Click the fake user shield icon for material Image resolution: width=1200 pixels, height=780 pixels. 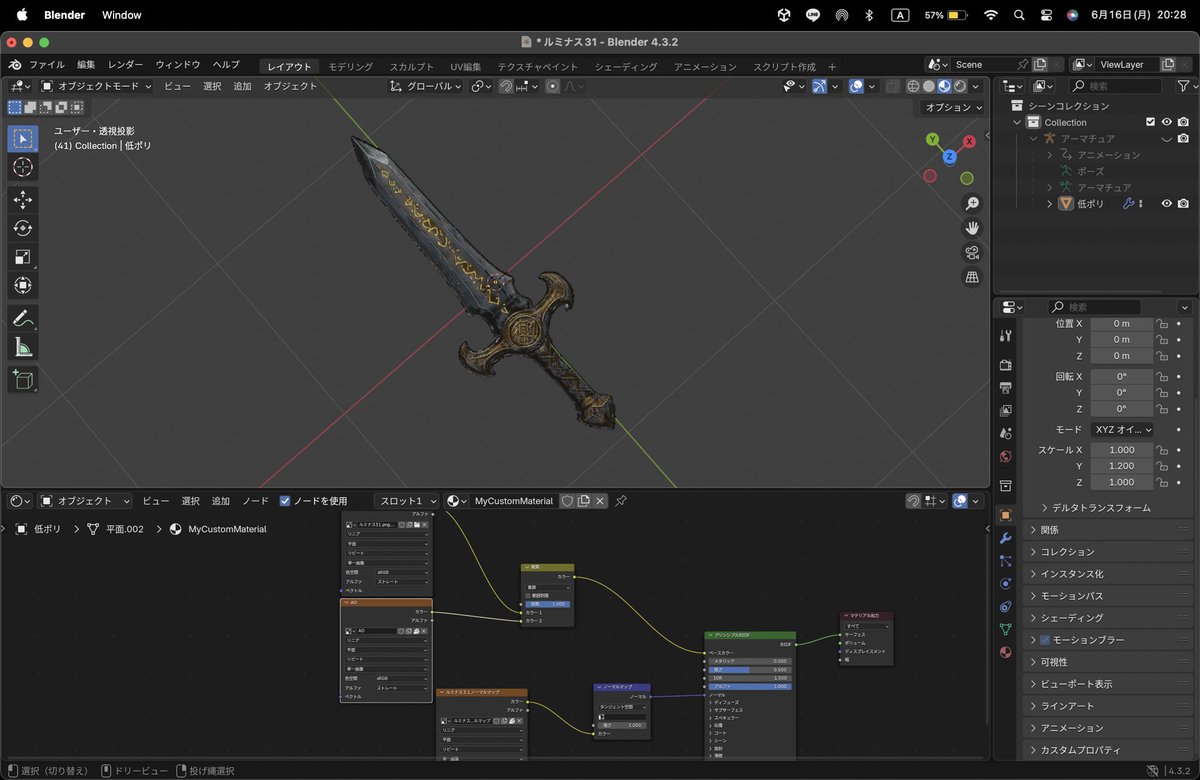[567, 501]
